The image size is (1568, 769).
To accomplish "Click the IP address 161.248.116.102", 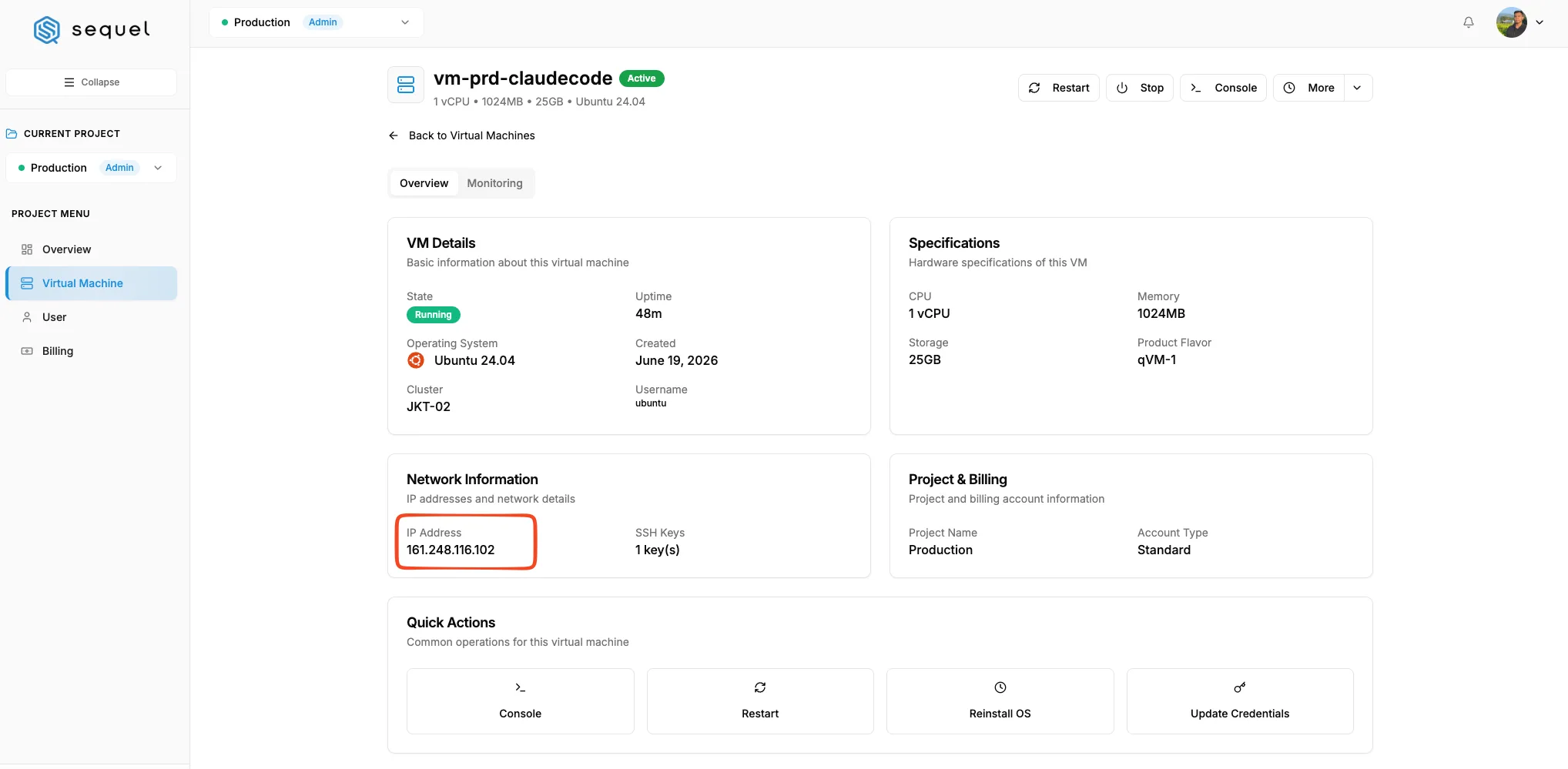I will pos(451,550).
